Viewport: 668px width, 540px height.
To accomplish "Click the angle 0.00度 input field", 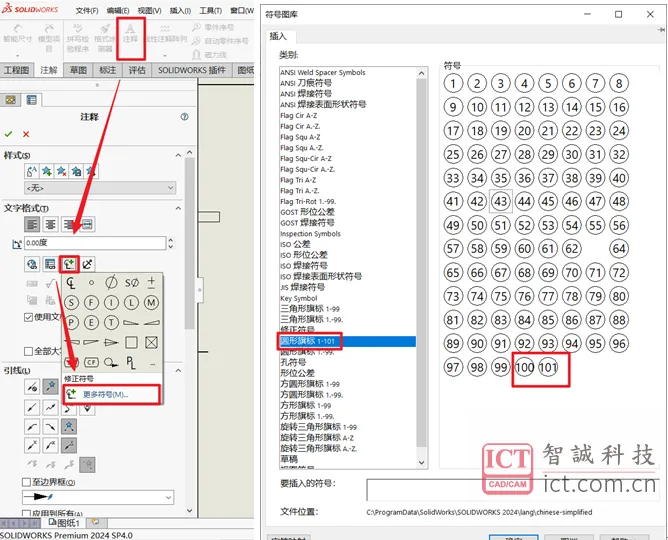I will [x=95, y=243].
